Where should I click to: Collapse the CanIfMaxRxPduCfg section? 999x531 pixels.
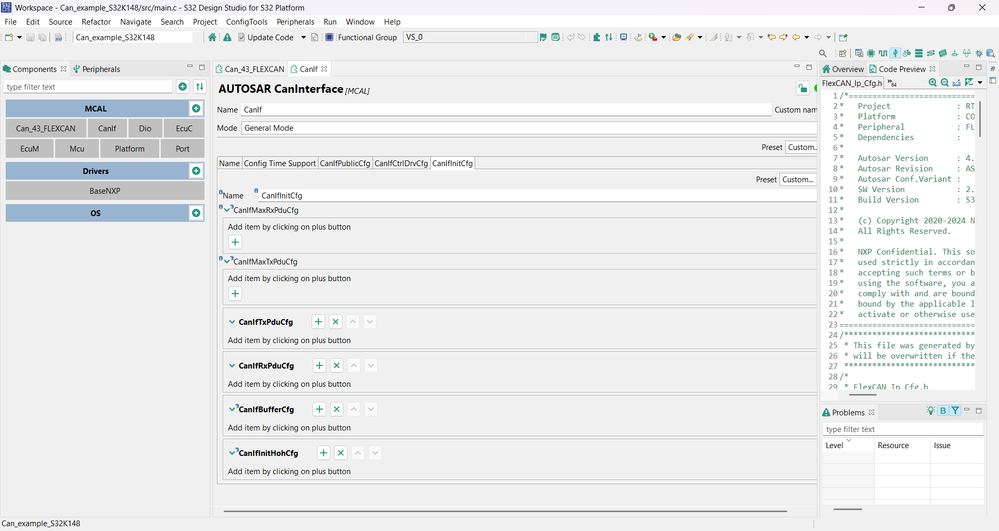click(x=227, y=210)
